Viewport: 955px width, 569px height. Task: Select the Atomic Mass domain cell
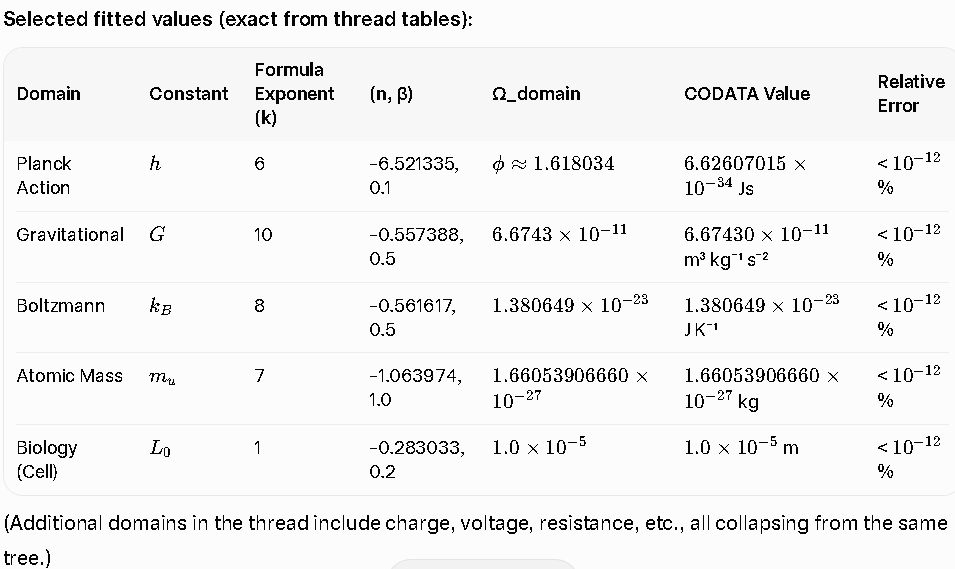point(70,376)
